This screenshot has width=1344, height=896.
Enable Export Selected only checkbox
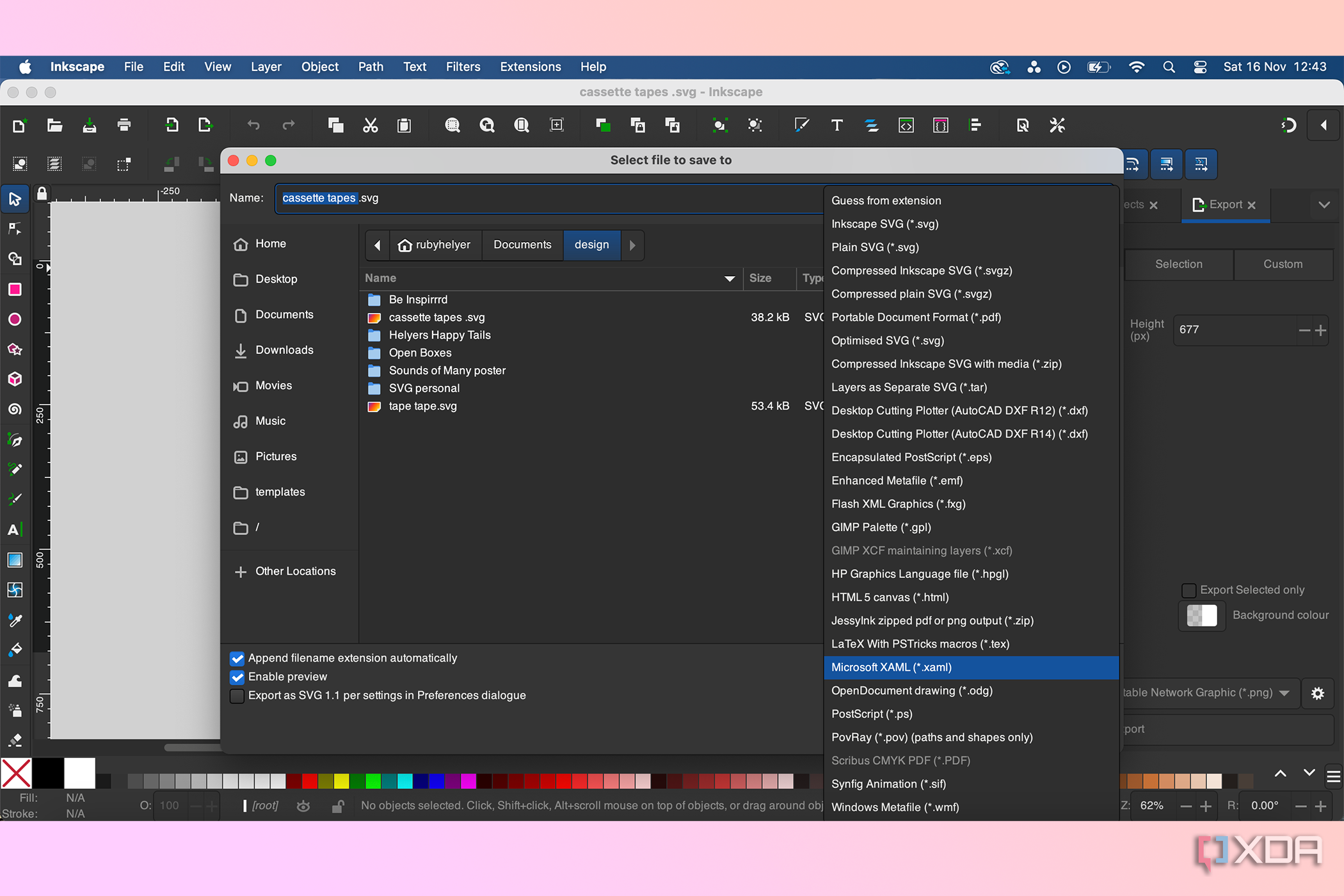tap(1189, 590)
